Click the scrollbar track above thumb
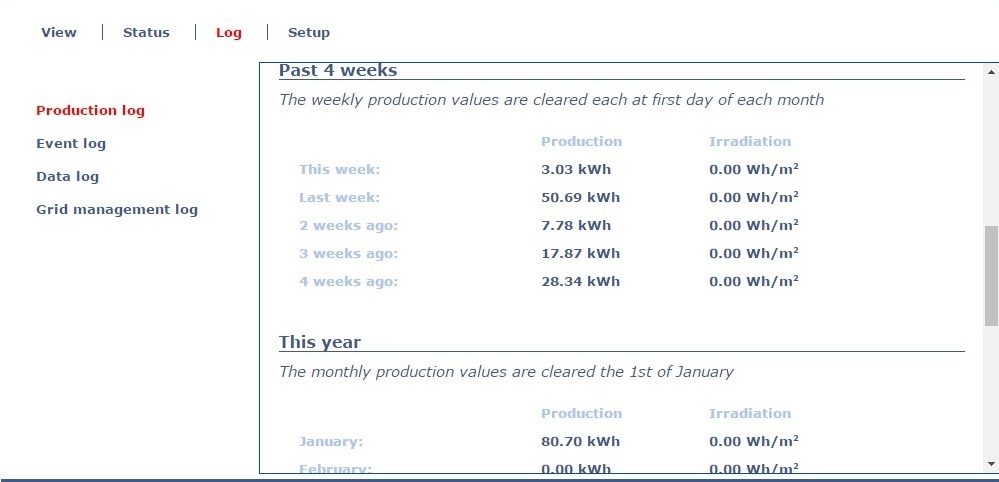This screenshot has width=999, height=482. [x=991, y=152]
